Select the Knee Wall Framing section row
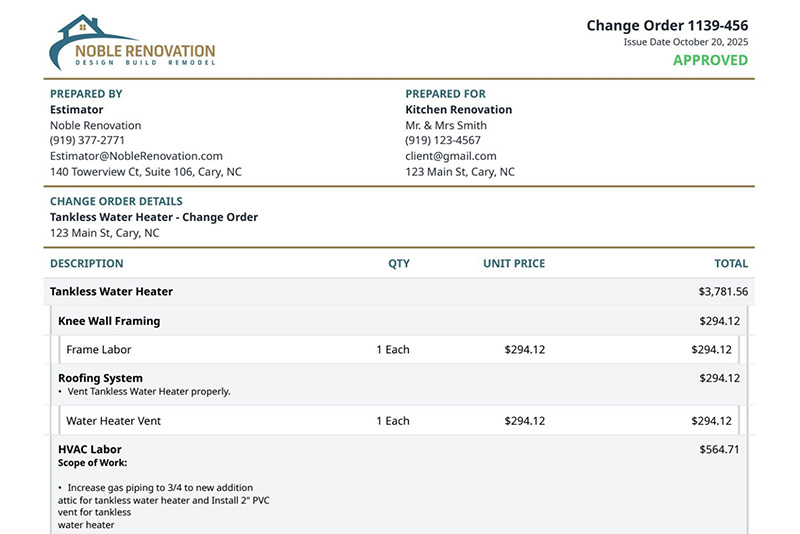 (109, 321)
